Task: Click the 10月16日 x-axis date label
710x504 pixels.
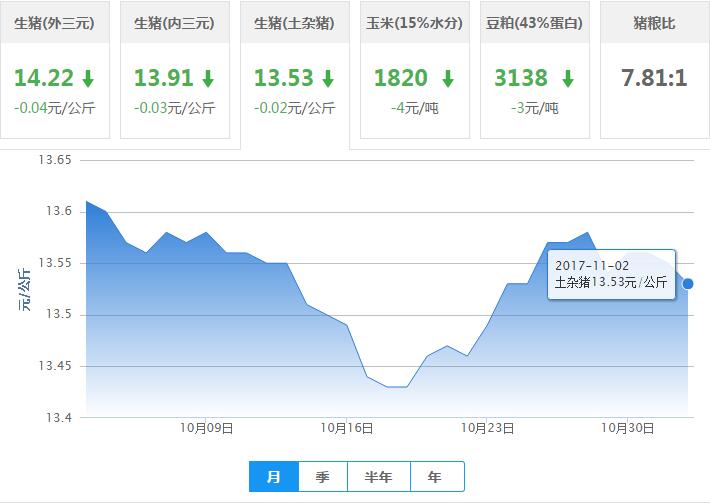Action: 347,428
